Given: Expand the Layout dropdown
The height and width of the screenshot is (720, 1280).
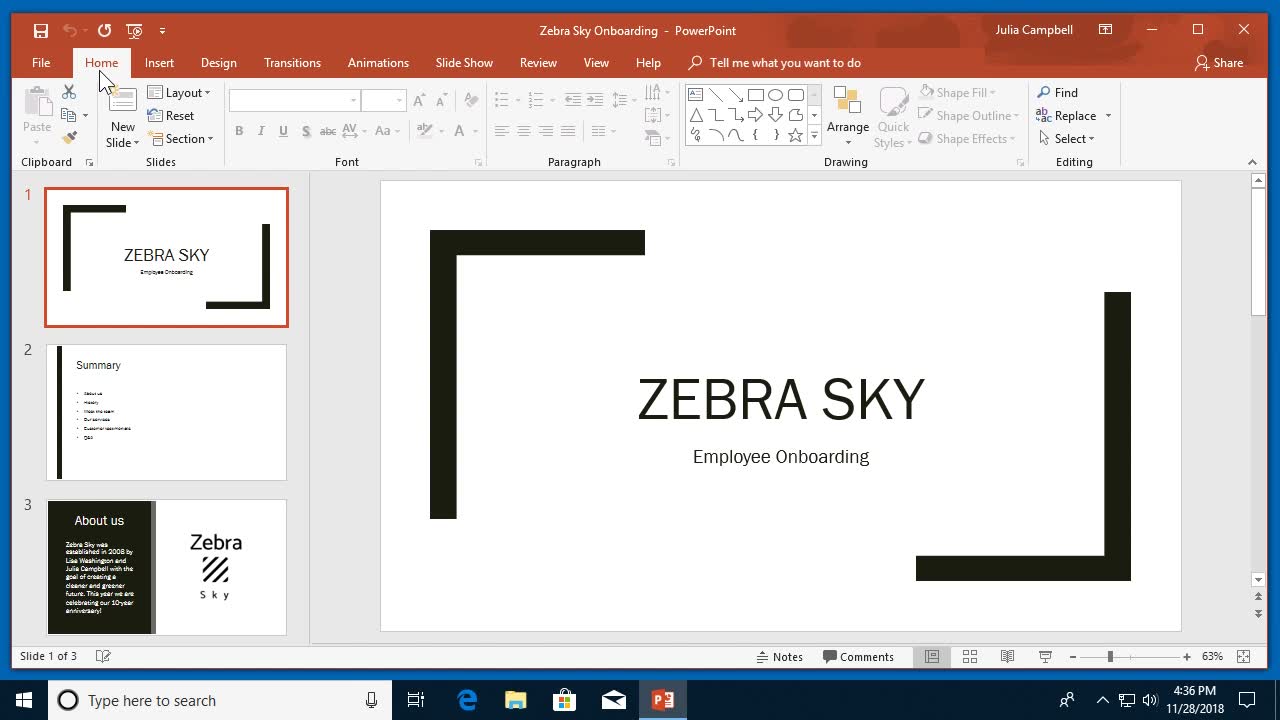Looking at the screenshot, I should 180,93.
